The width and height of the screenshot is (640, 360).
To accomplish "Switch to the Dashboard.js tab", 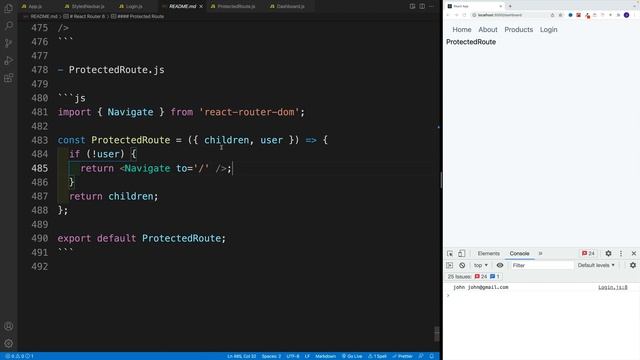I will [x=287, y=7].
